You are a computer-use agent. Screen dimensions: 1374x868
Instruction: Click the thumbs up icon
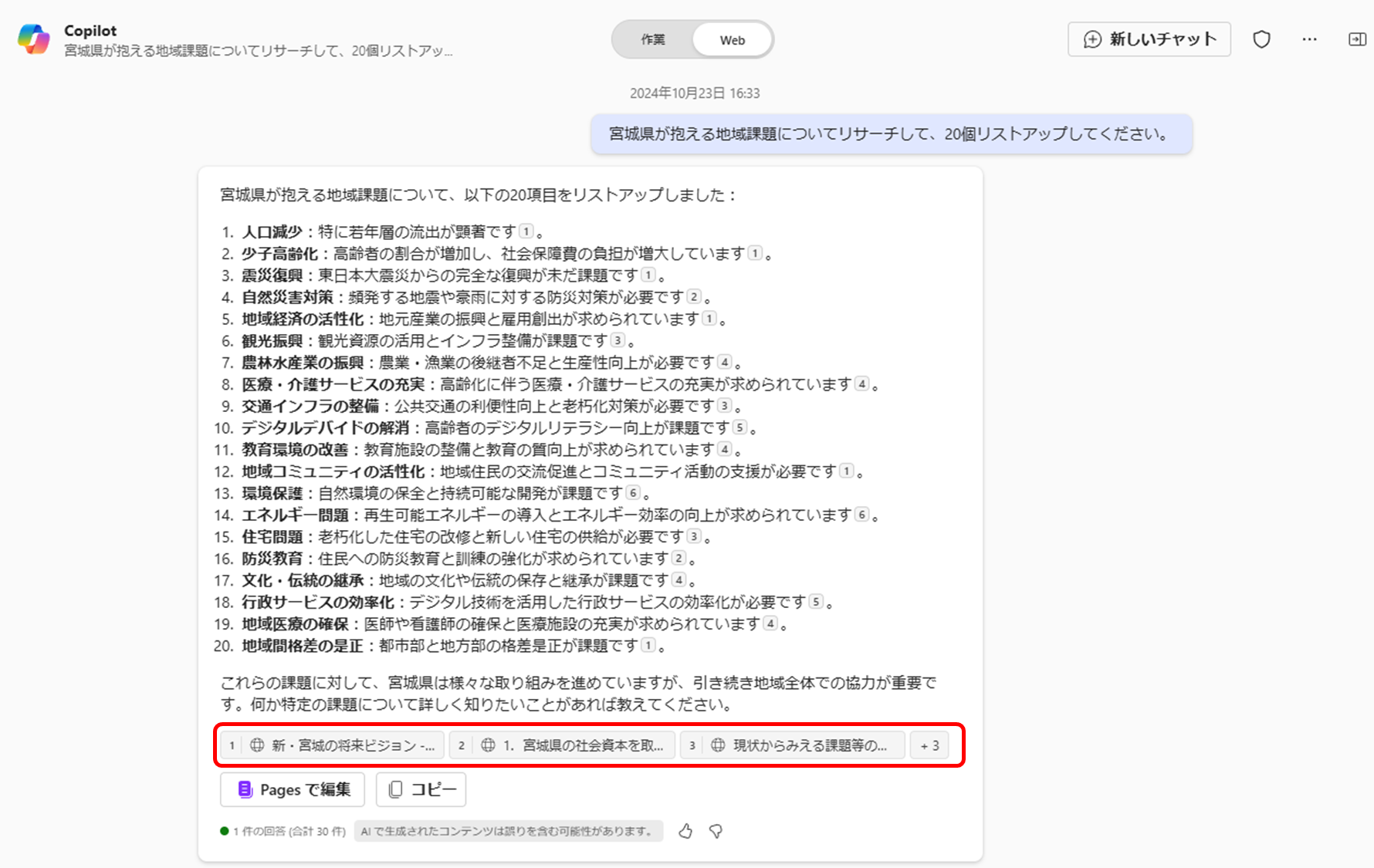[x=685, y=831]
